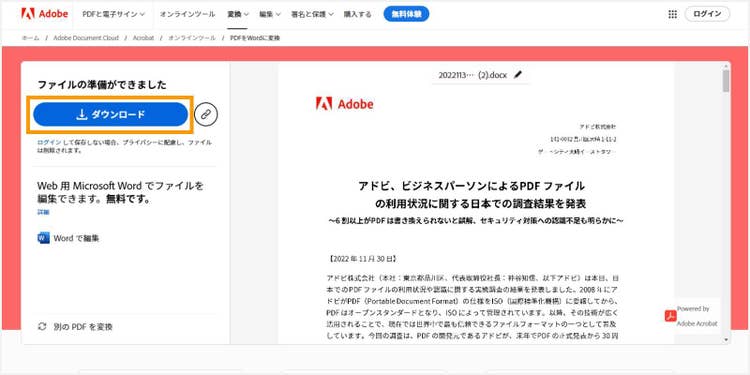This screenshot has width=750, height=375.
Task: Click the date text 【2022 年 11 月 30 日】
Action: [362, 259]
